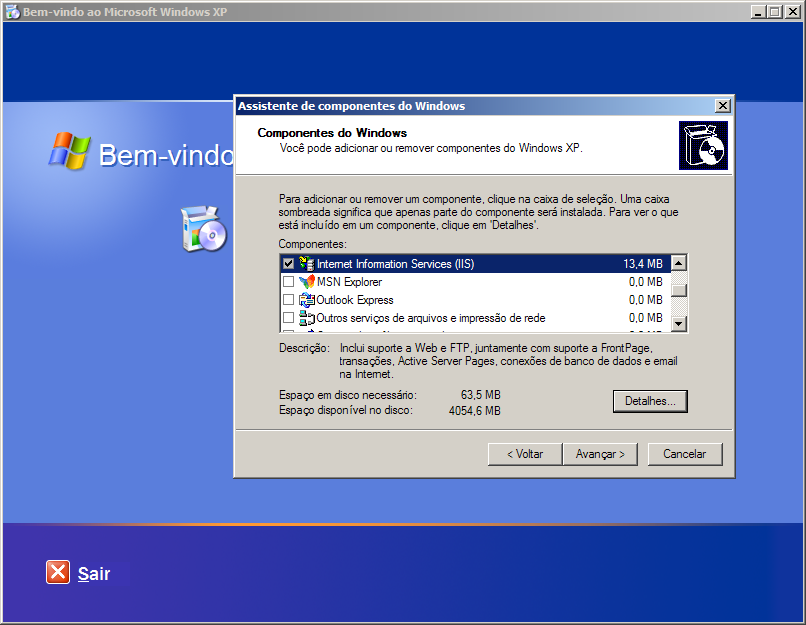Check the MSN Explorer checkbox

pos(288,282)
